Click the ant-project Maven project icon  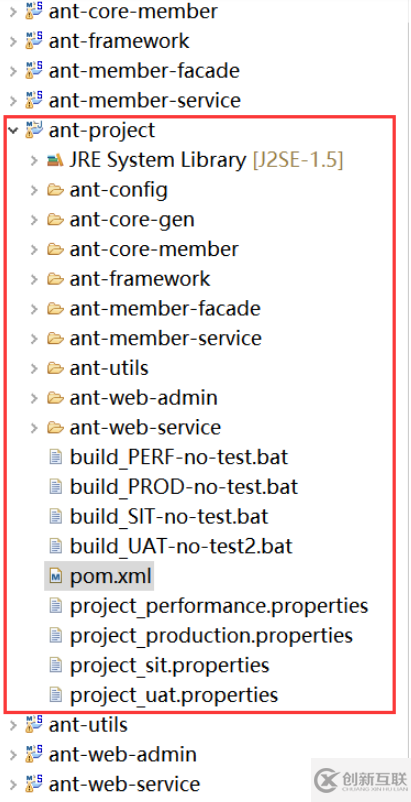34,130
